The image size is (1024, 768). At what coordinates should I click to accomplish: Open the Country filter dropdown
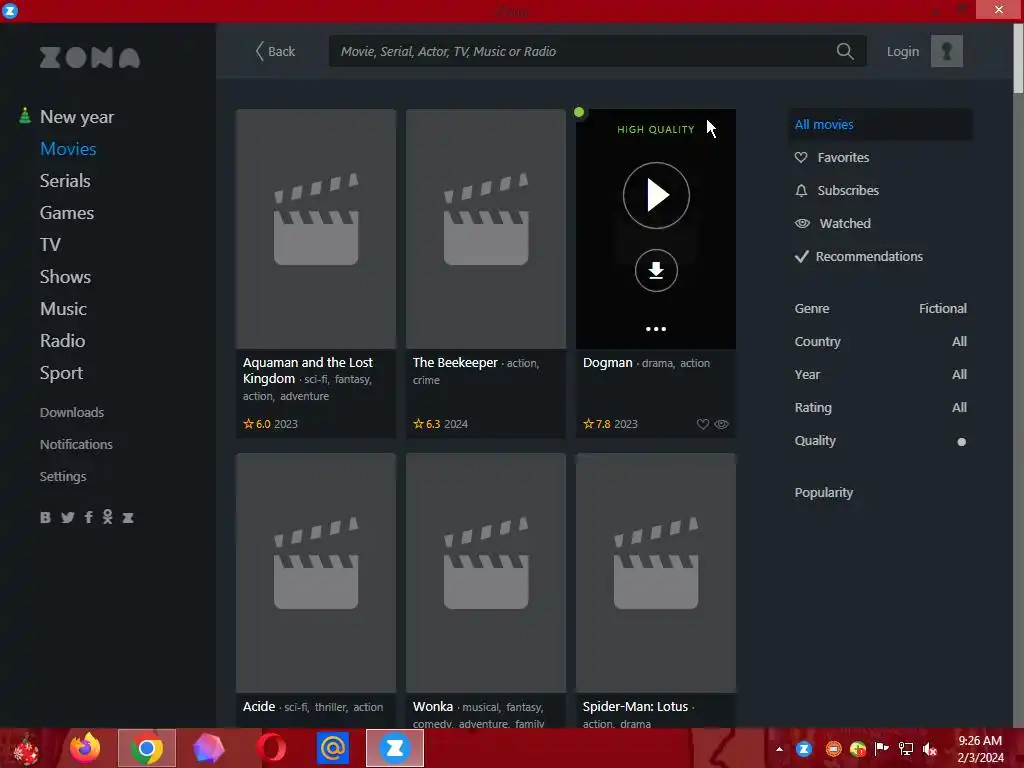(880, 341)
